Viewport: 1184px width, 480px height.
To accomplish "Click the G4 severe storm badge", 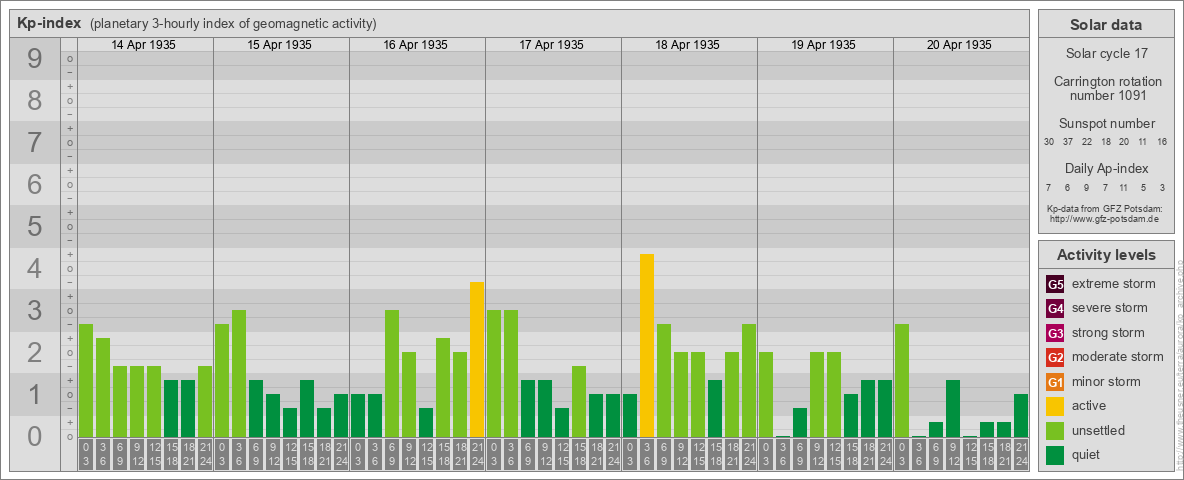I will 1055,309.
